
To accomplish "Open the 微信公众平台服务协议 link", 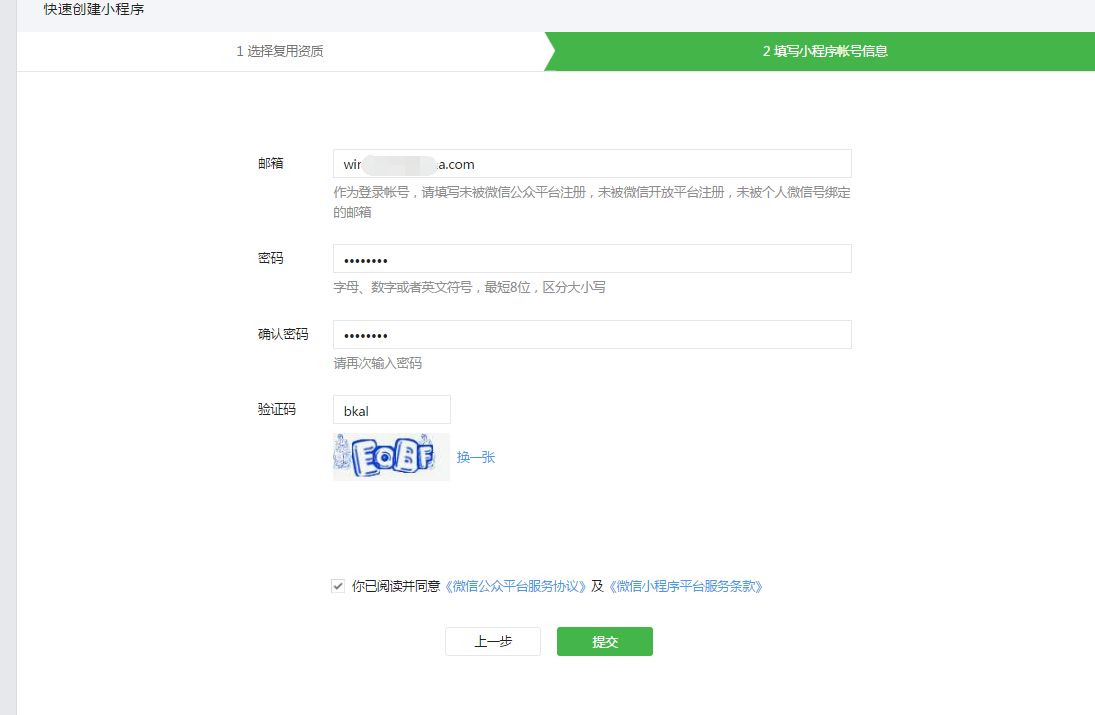I will point(515,587).
